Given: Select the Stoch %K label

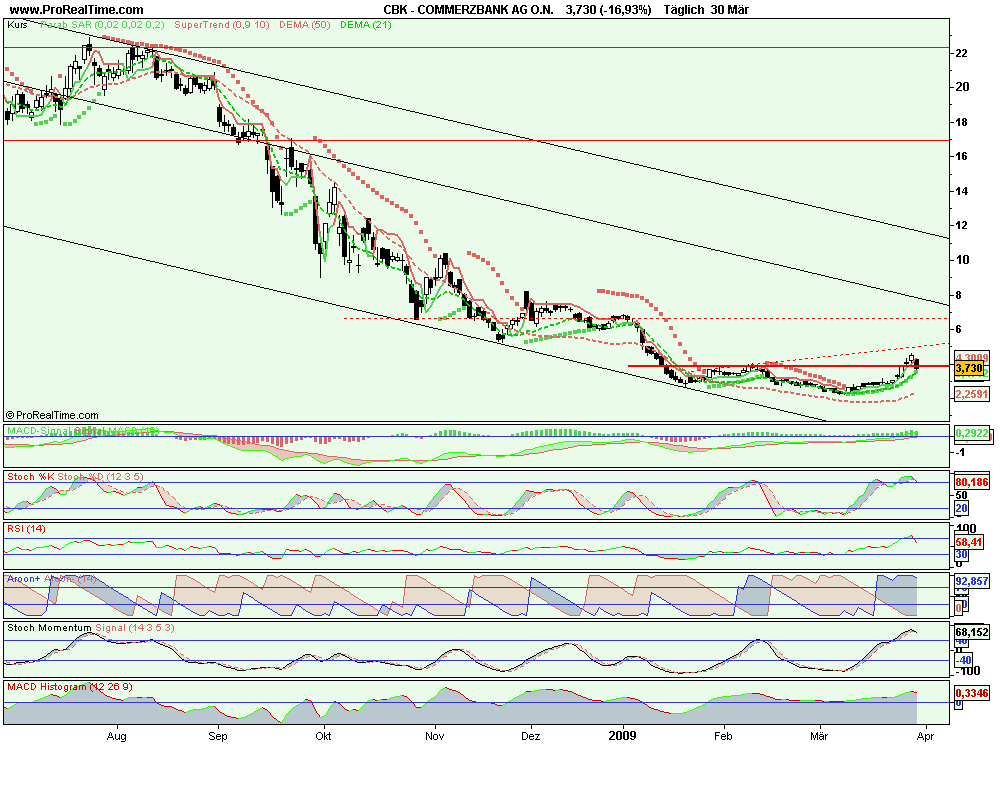Looking at the screenshot, I should tap(30, 477).
